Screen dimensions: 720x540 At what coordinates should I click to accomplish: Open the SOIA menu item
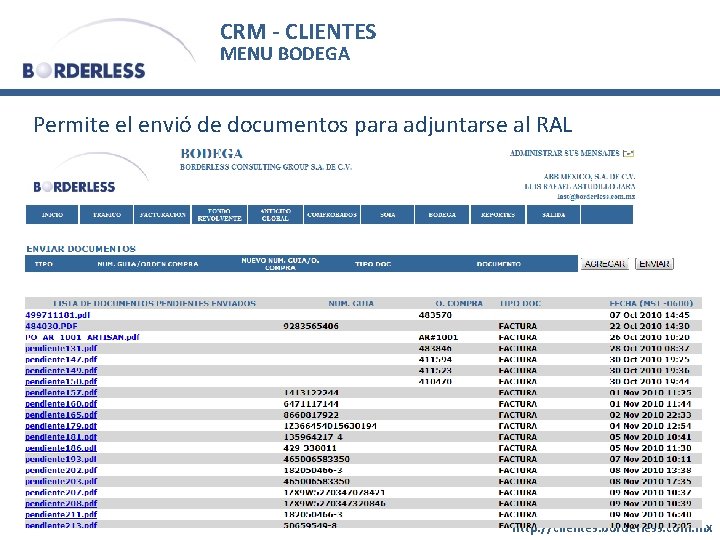pyautogui.click(x=388, y=214)
